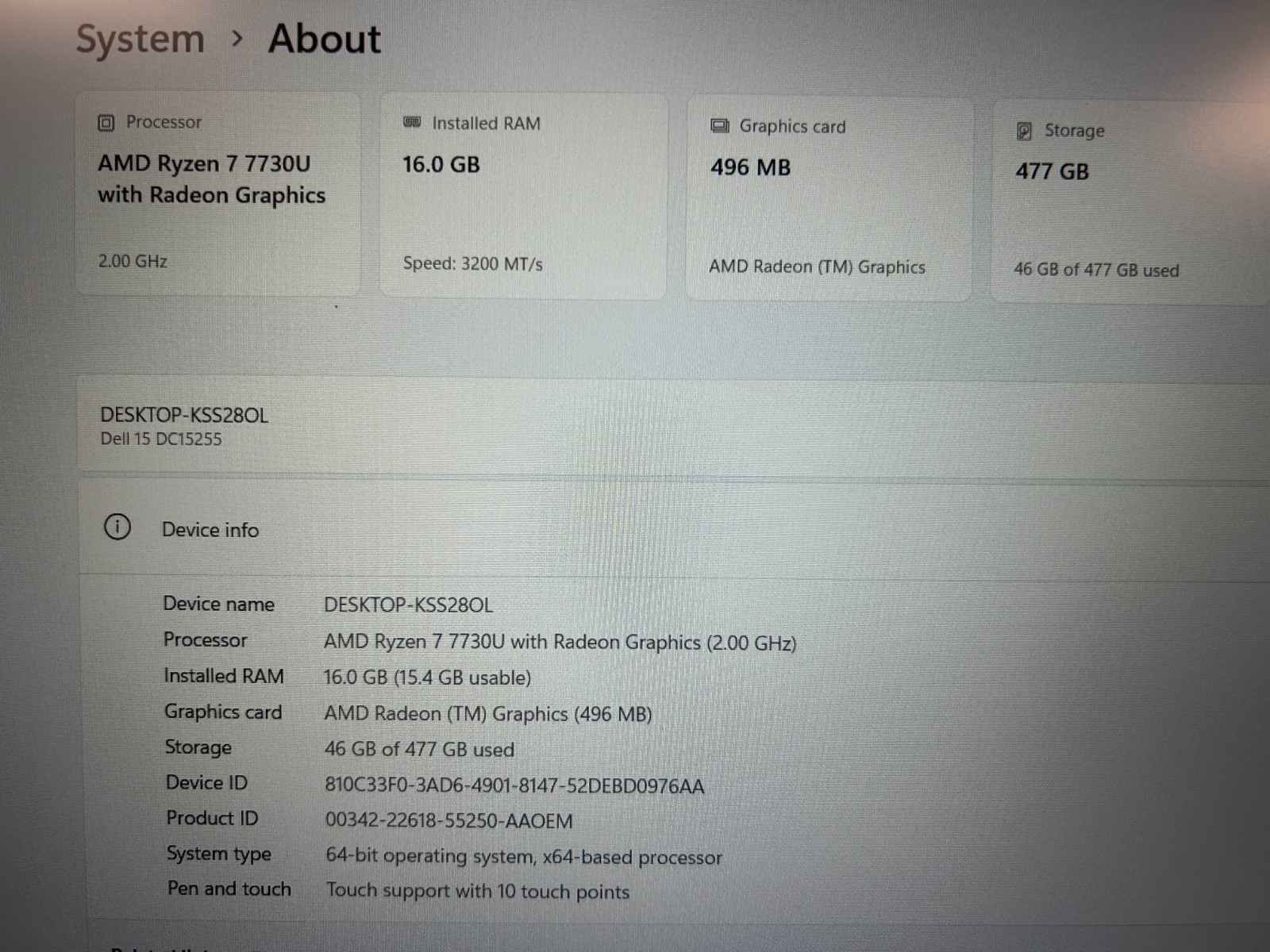
Task: Click the Device info circle icon
Action: pos(117,527)
